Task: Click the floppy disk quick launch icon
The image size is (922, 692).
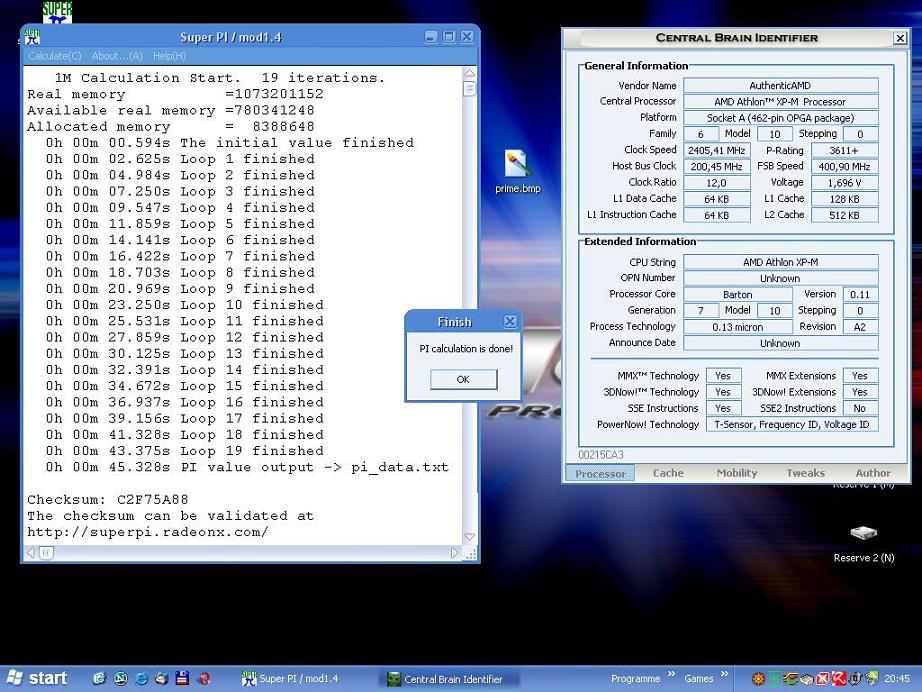Action: pos(182,678)
